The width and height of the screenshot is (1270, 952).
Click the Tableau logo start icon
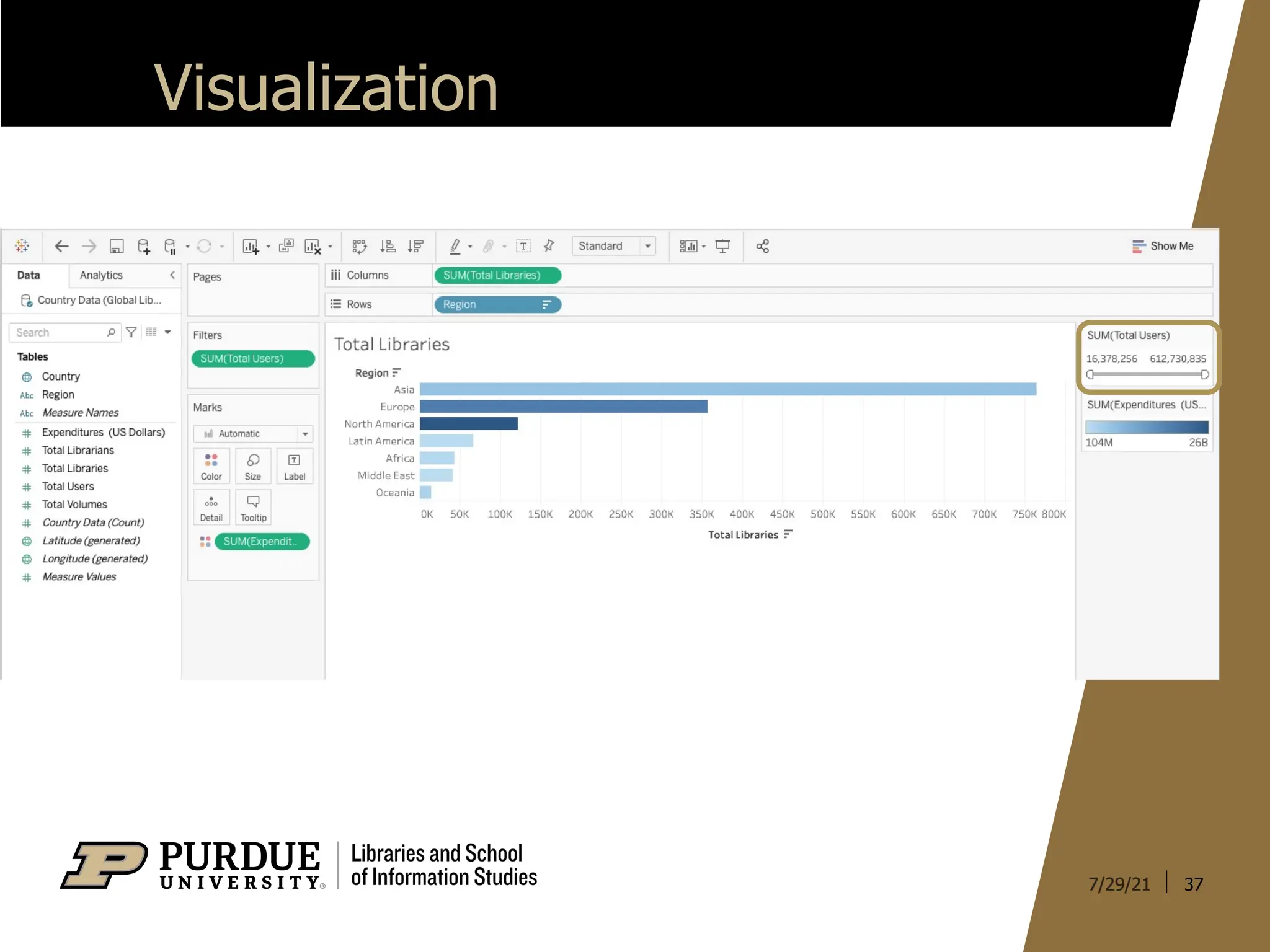pos(22,246)
